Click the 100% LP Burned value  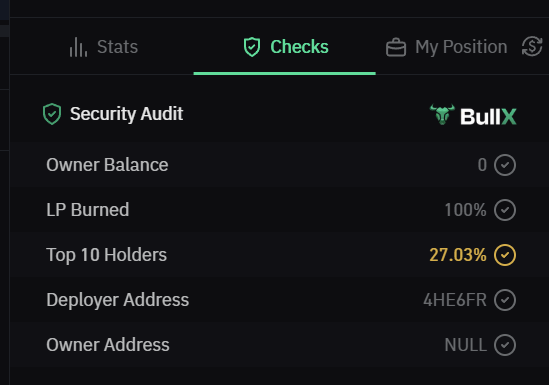[x=465, y=210]
